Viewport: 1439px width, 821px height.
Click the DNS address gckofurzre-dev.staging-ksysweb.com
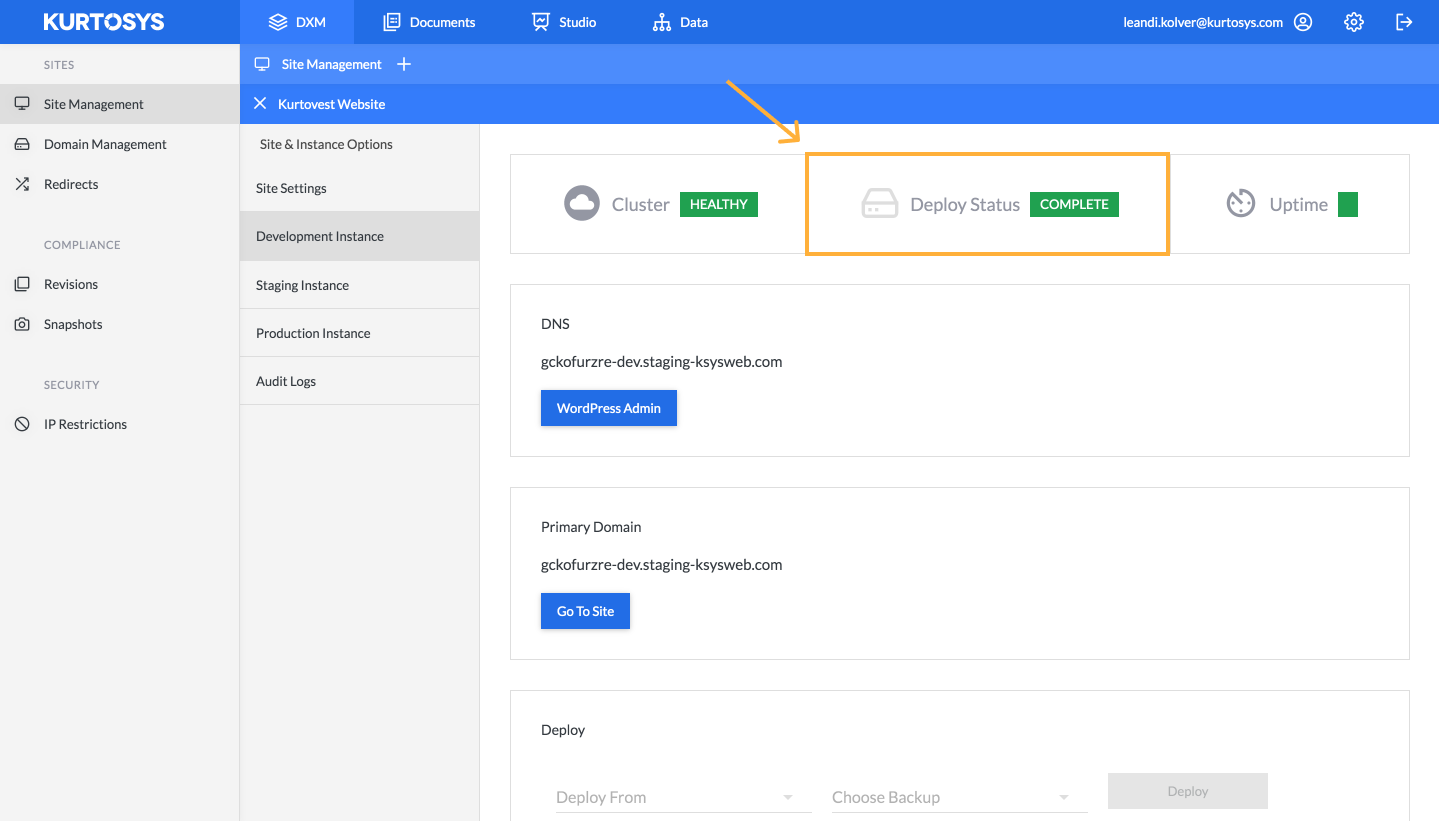661,362
